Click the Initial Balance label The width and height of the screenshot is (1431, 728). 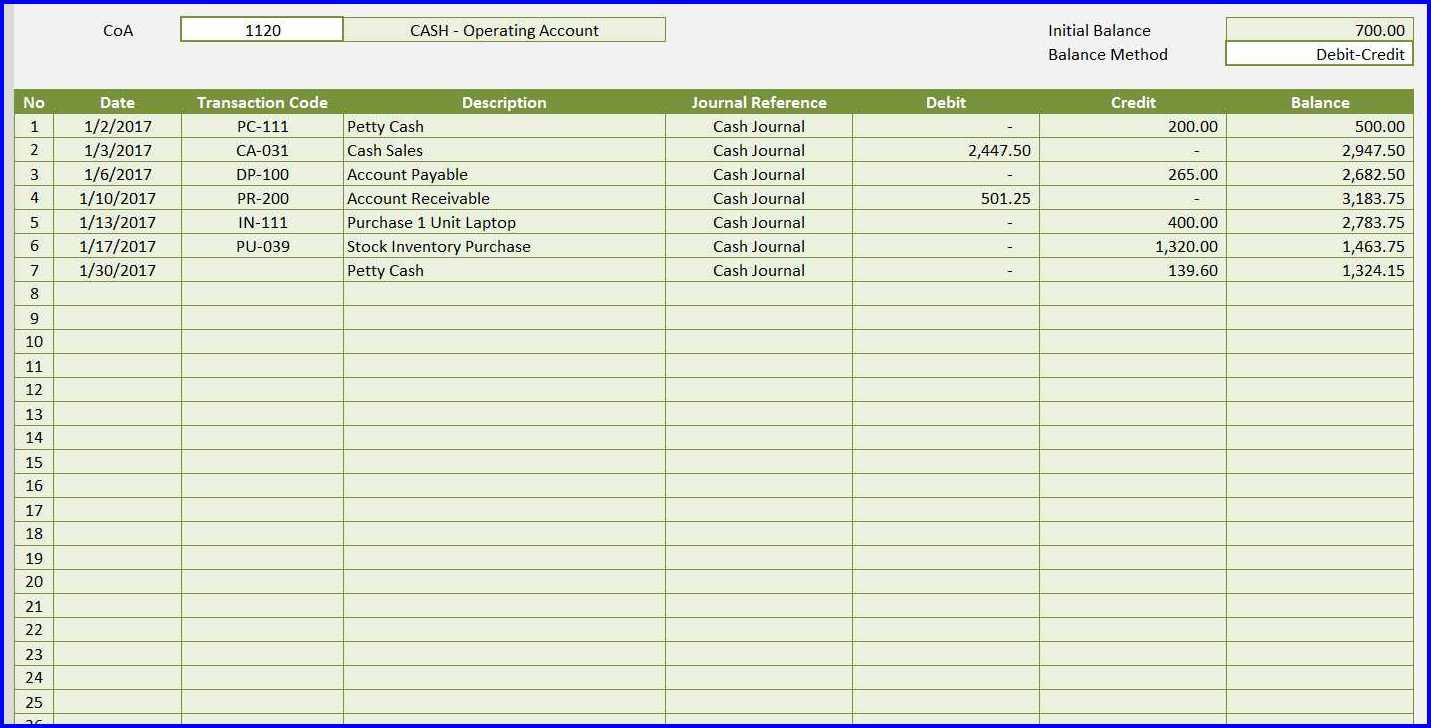tap(1099, 30)
